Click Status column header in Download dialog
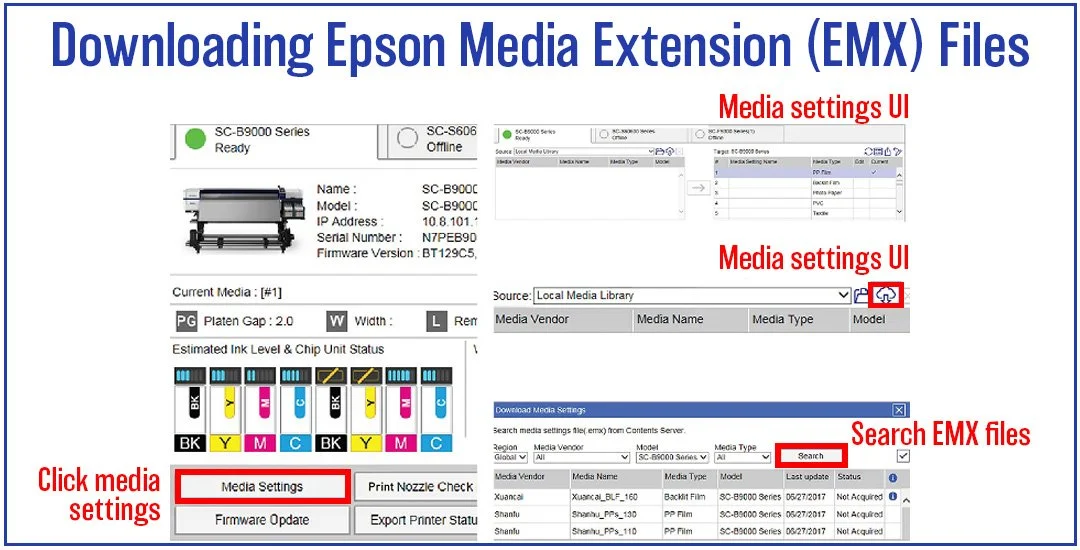 pos(859,476)
